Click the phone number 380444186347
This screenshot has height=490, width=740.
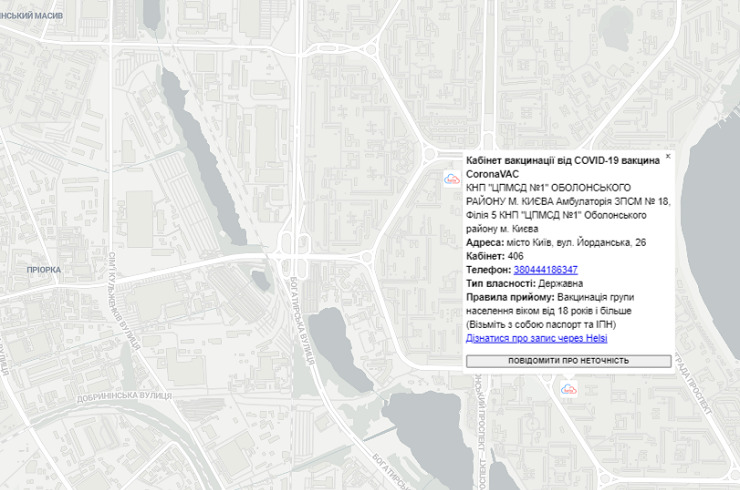point(545,270)
